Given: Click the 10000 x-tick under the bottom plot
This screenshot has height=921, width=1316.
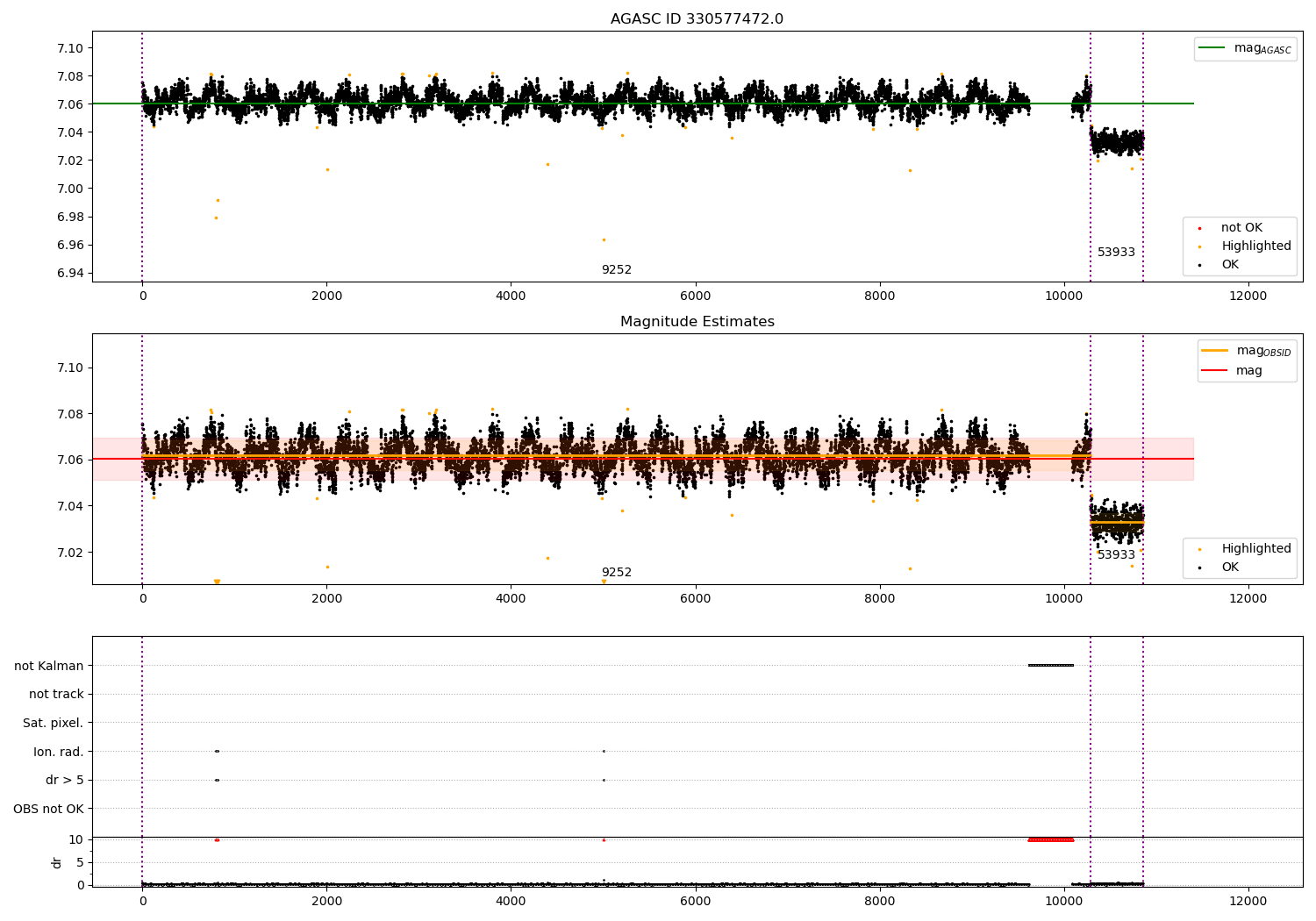Looking at the screenshot, I should coord(1064,901).
